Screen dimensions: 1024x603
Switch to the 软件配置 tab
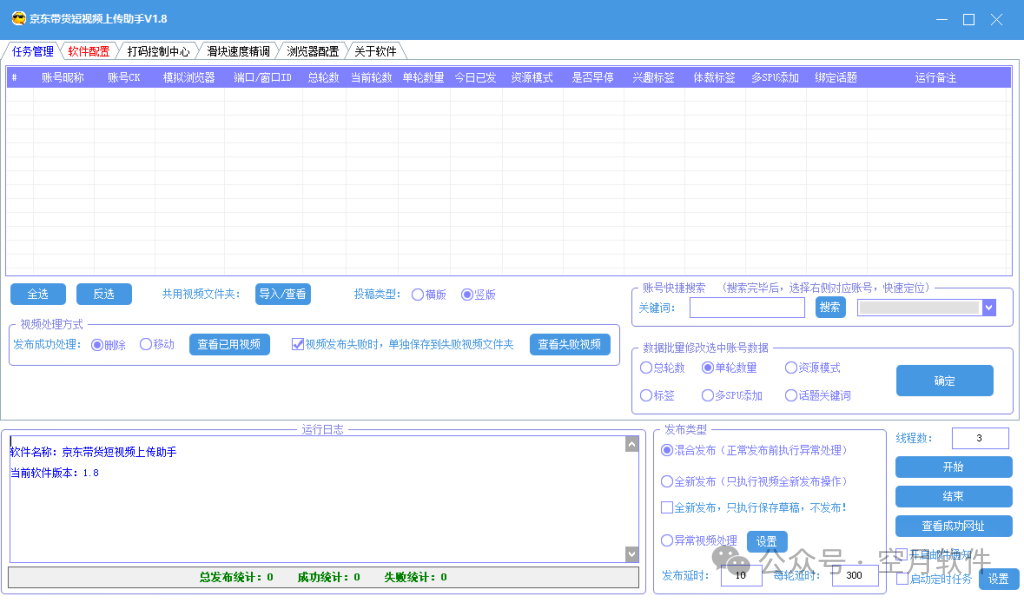[x=89, y=51]
